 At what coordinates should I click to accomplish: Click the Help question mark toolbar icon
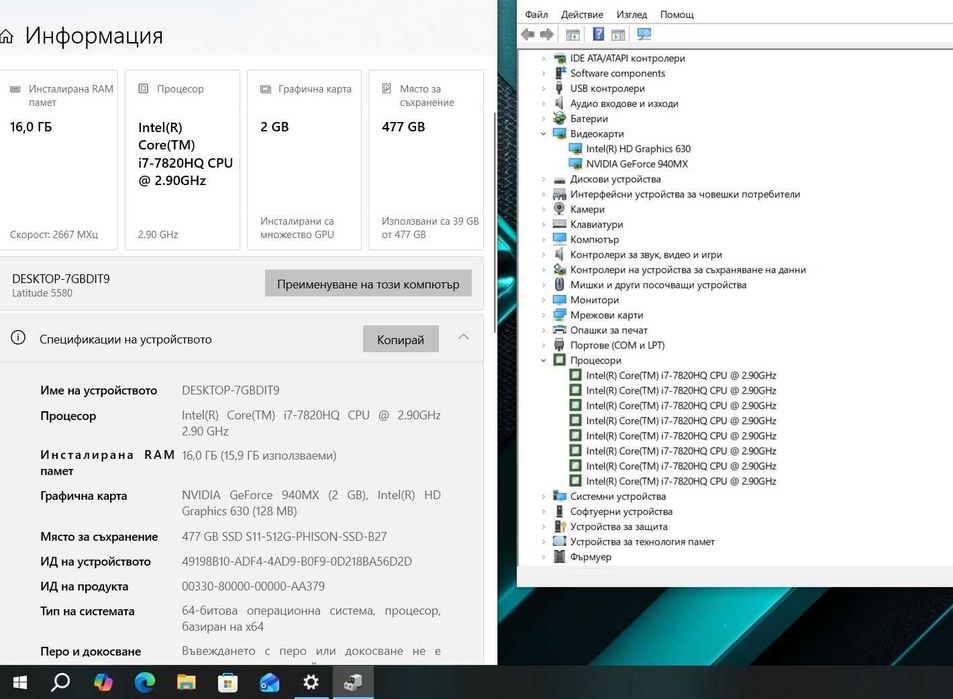[x=599, y=34]
